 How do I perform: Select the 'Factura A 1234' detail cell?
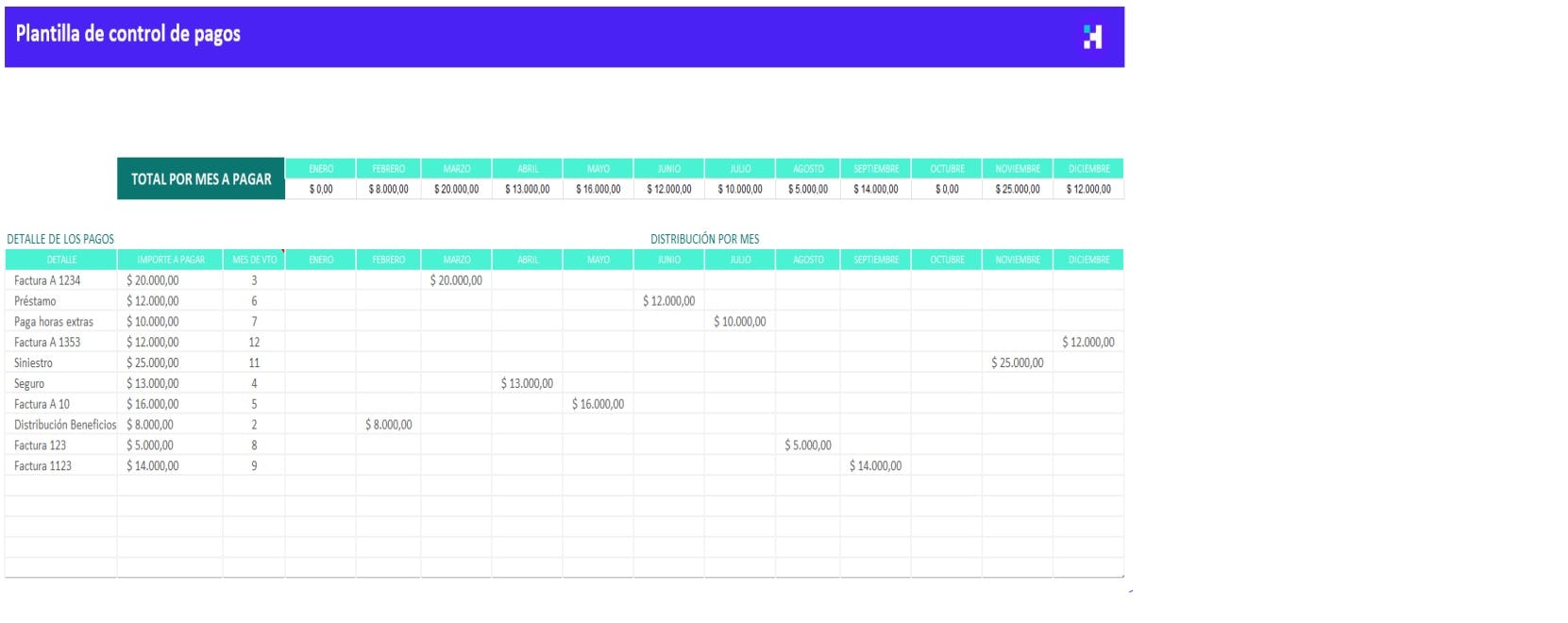[61, 280]
